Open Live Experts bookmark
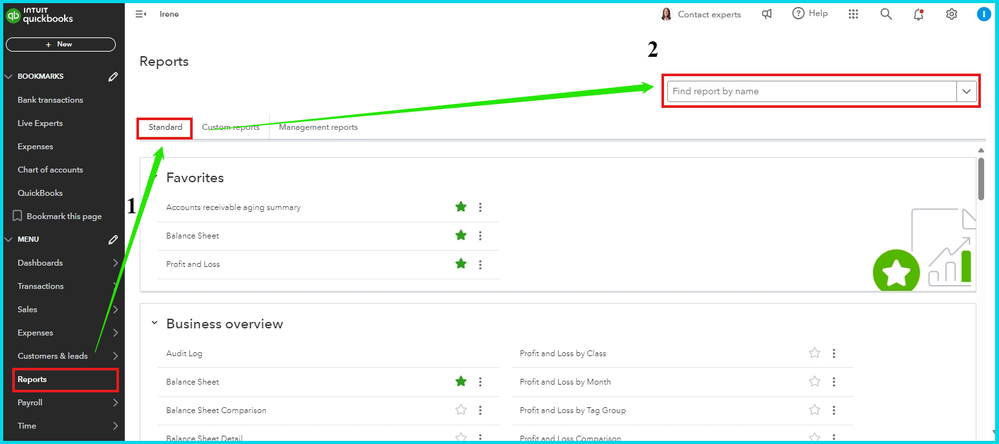 point(40,123)
